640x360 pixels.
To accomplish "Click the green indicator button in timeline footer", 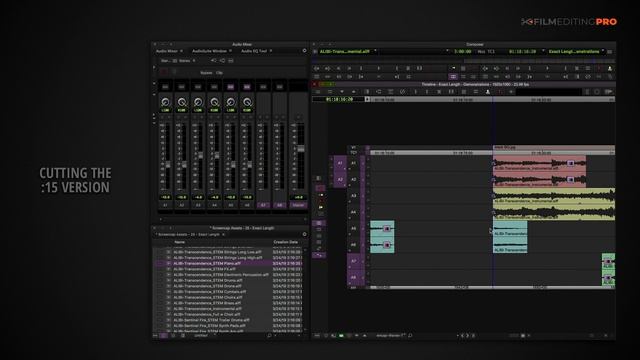I will click(x=342, y=336).
